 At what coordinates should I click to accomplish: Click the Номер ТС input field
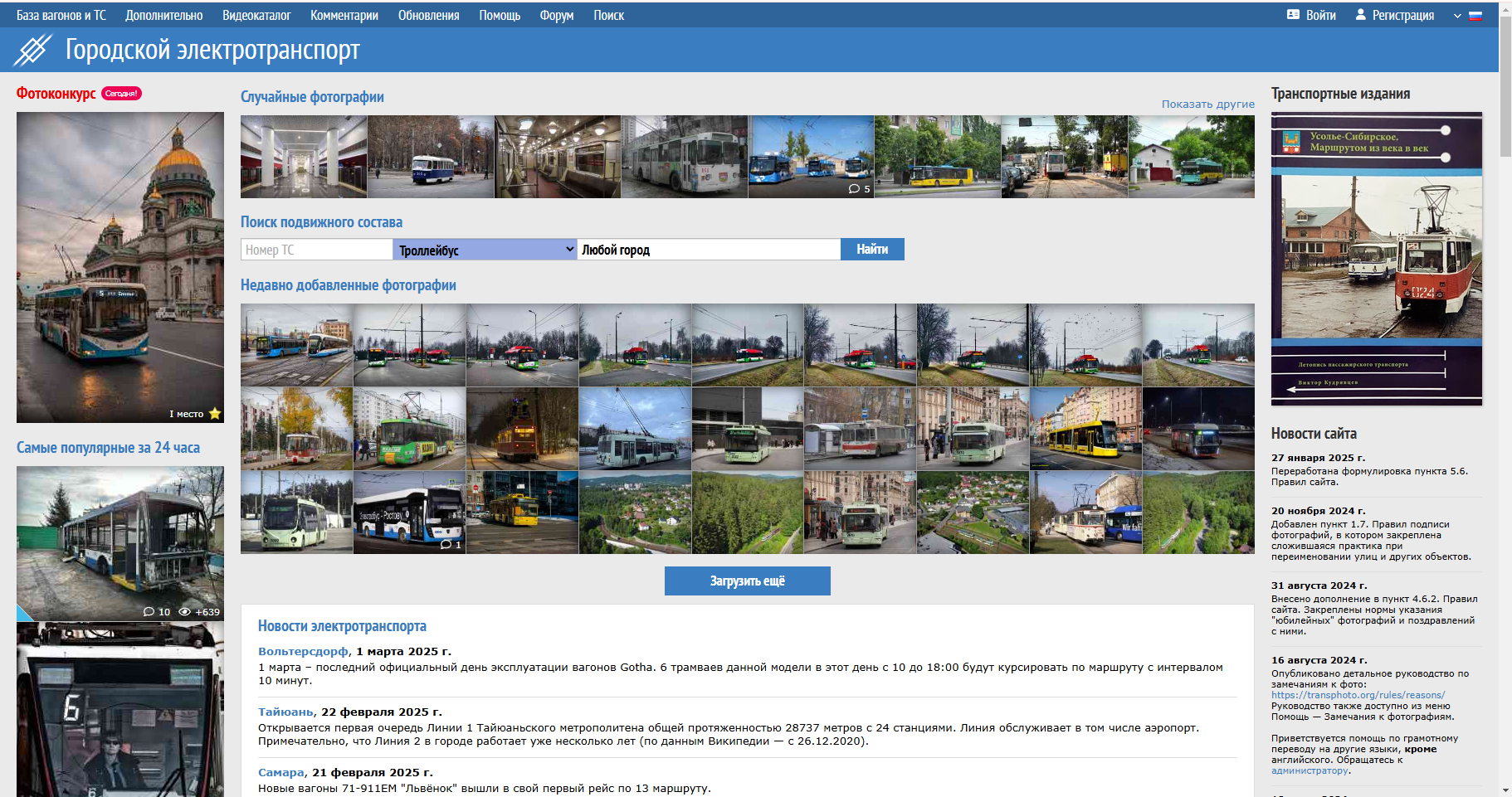click(316, 250)
